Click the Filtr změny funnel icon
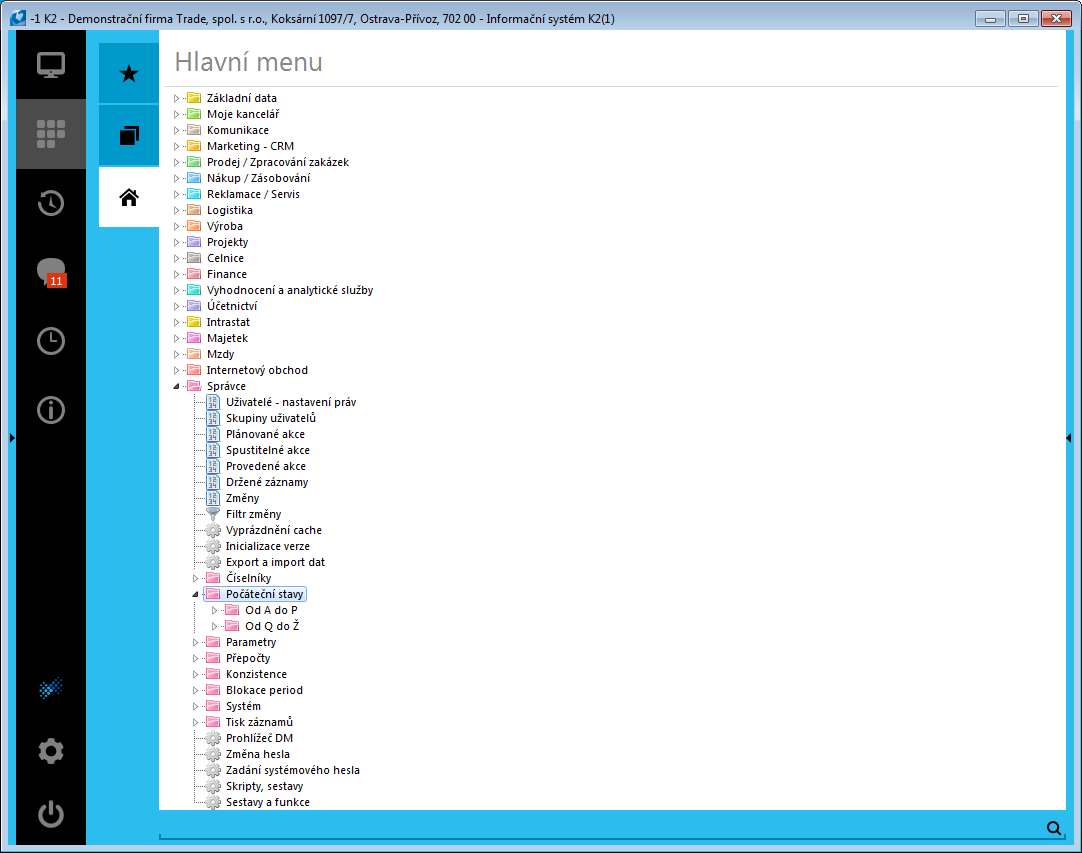1082x853 pixels. 213,514
